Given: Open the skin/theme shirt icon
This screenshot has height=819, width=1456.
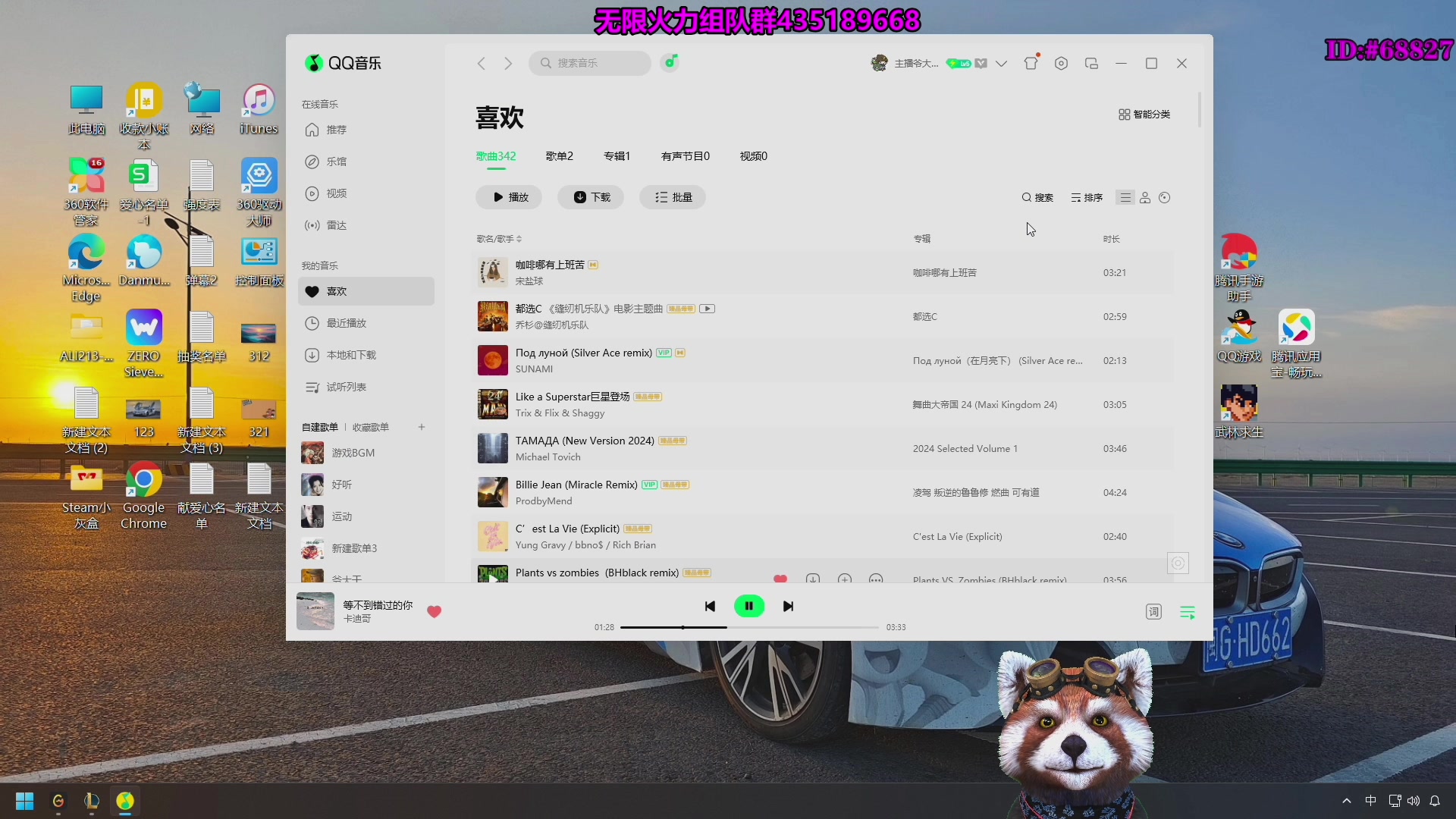Looking at the screenshot, I should pos(1031,64).
